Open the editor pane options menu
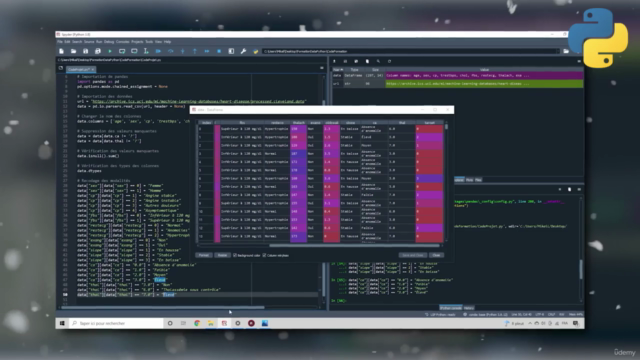640x360 pixels. tap(322, 68)
